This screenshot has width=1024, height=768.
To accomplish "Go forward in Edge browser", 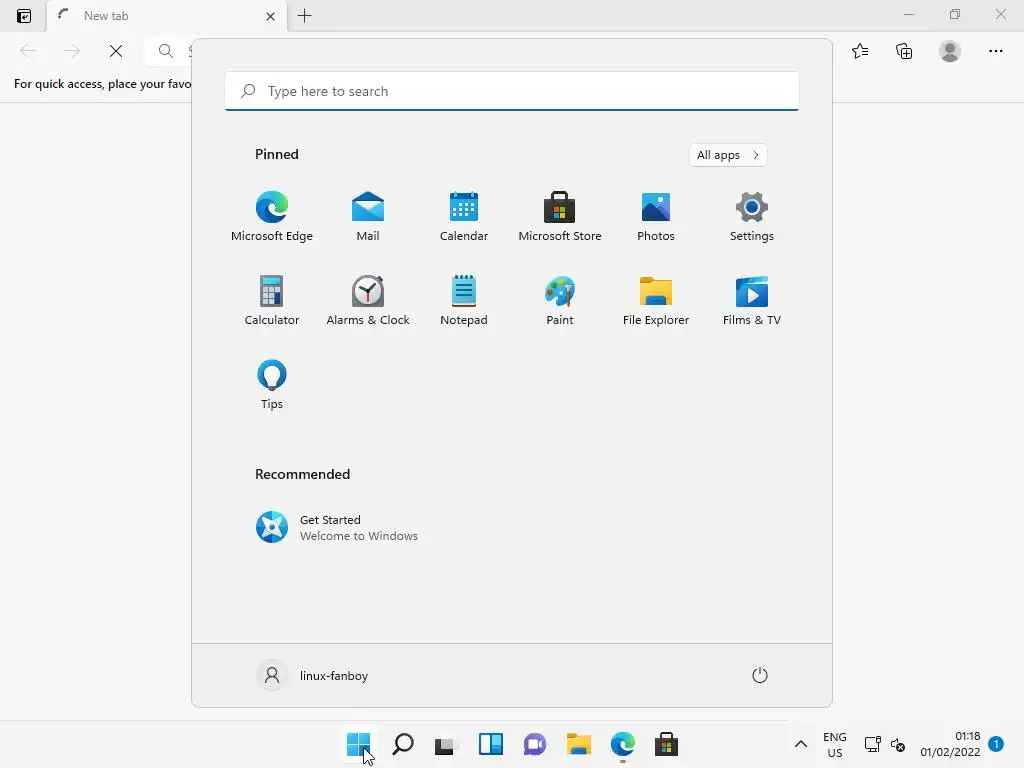I will [x=72, y=51].
